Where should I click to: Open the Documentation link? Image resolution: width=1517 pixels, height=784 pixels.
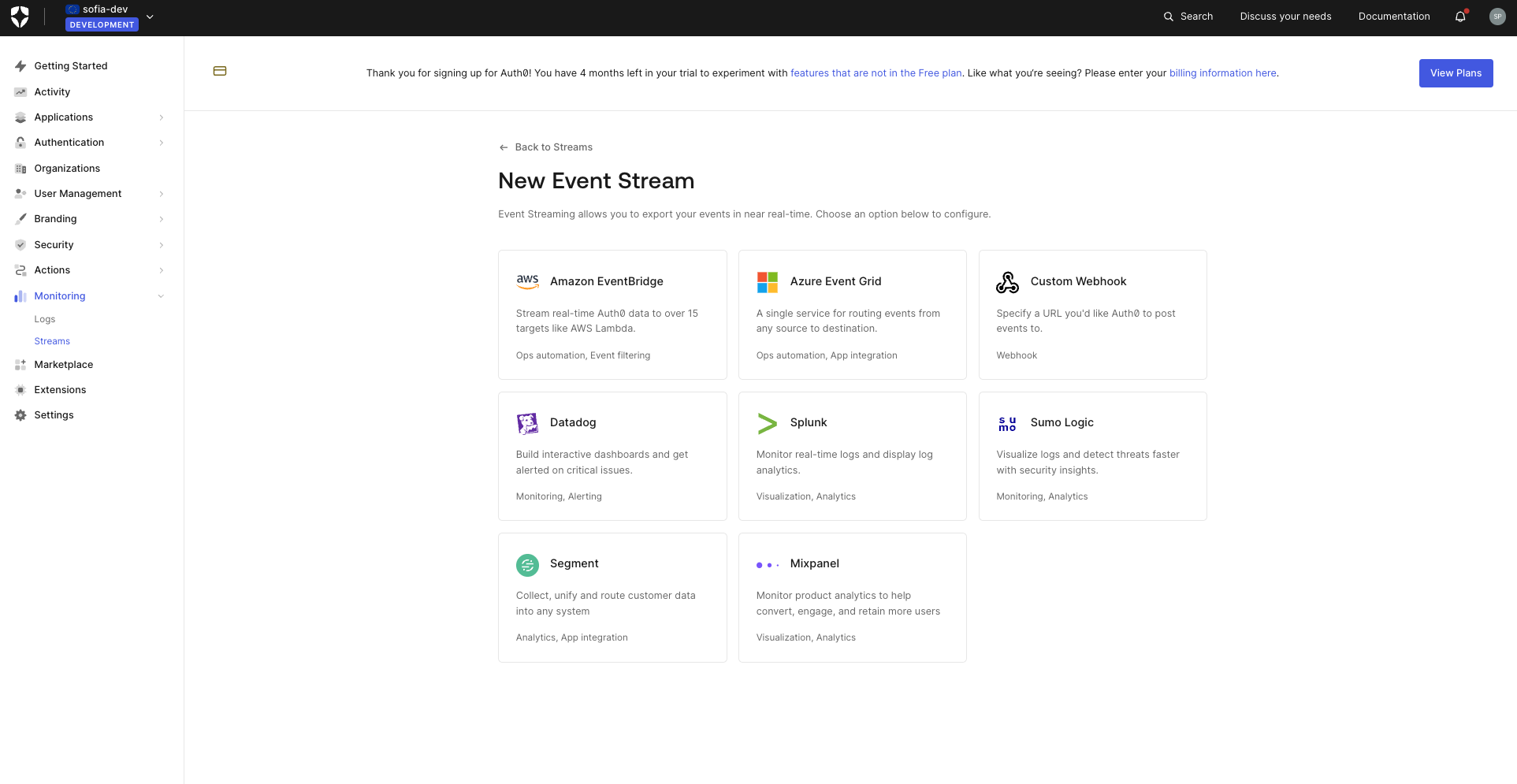pos(1394,17)
